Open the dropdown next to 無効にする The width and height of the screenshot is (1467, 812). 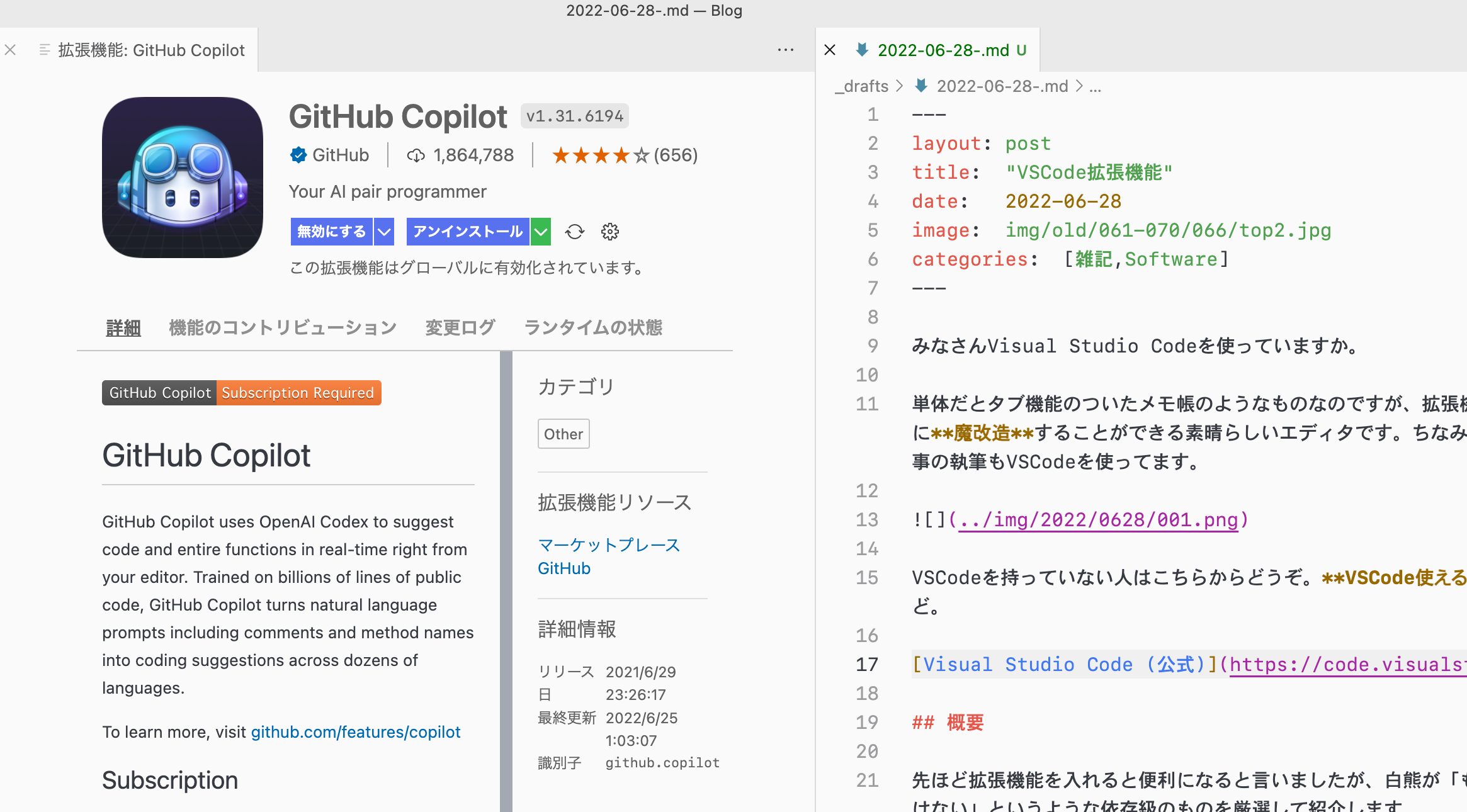click(x=384, y=232)
